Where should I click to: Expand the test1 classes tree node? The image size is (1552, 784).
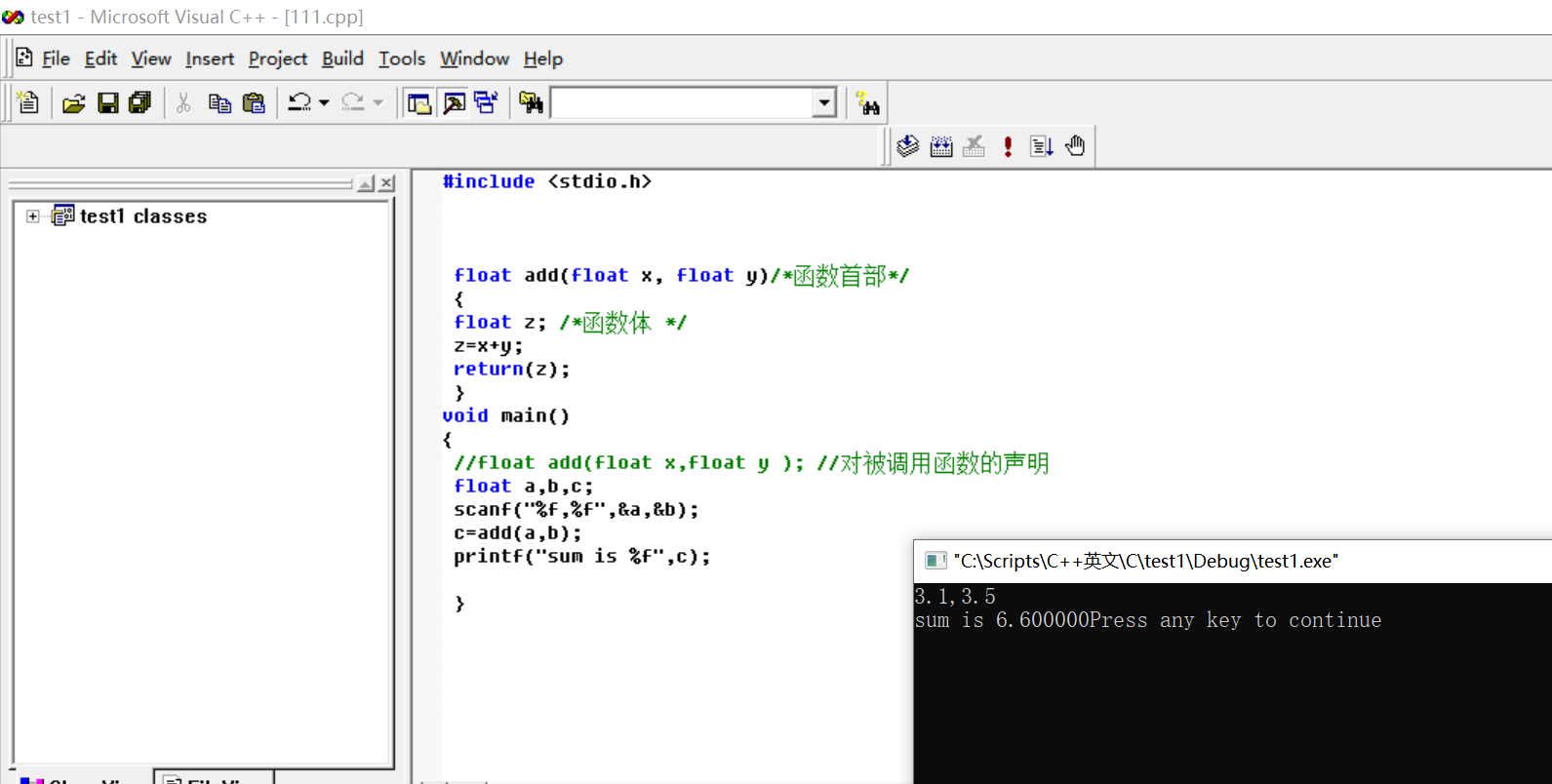33,216
